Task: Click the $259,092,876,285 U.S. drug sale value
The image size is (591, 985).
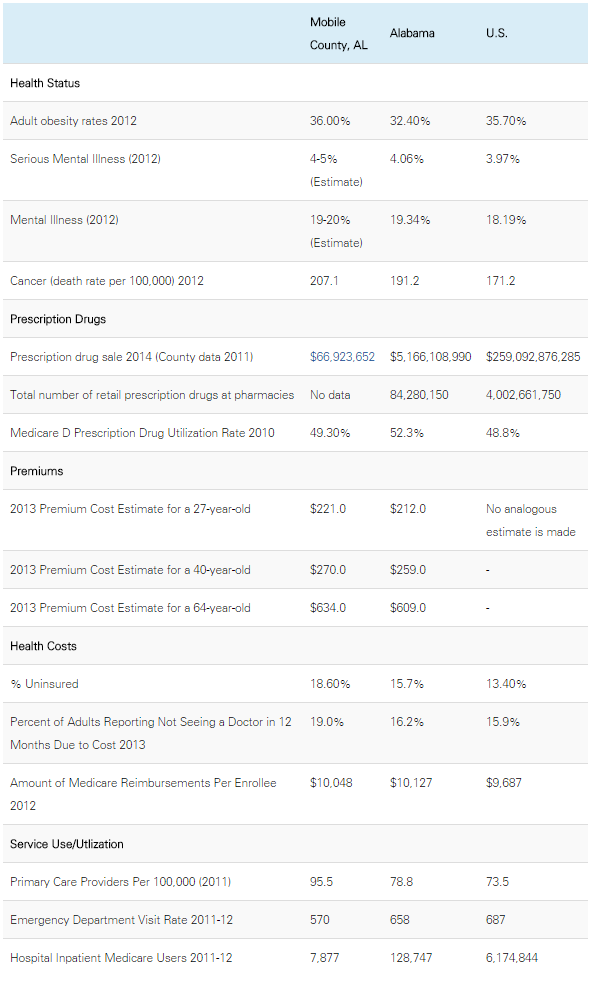Action: click(533, 357)
